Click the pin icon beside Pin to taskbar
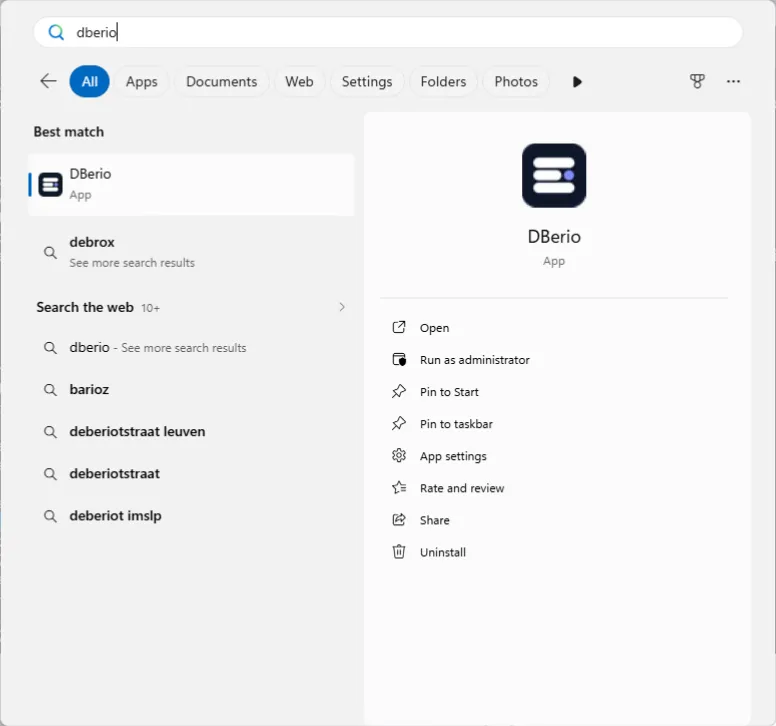 399,424
